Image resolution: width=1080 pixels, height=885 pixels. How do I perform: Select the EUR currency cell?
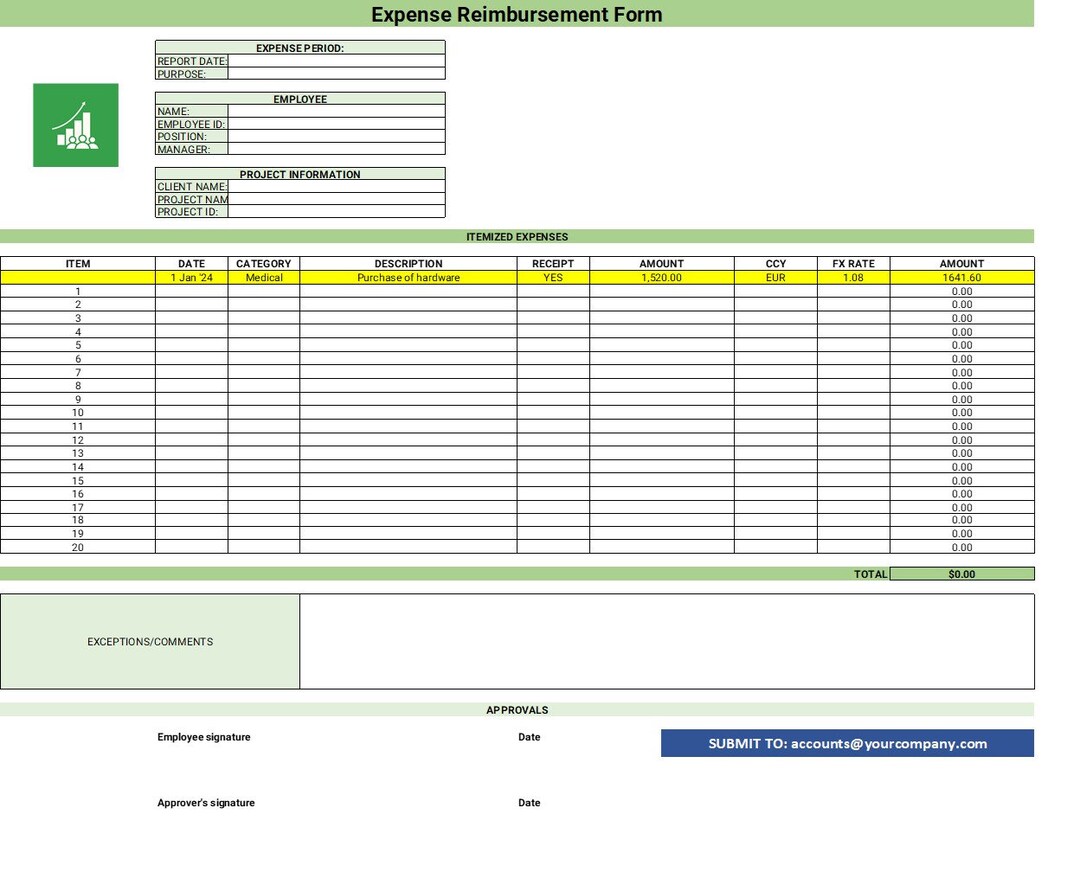[x=777, y=277]
